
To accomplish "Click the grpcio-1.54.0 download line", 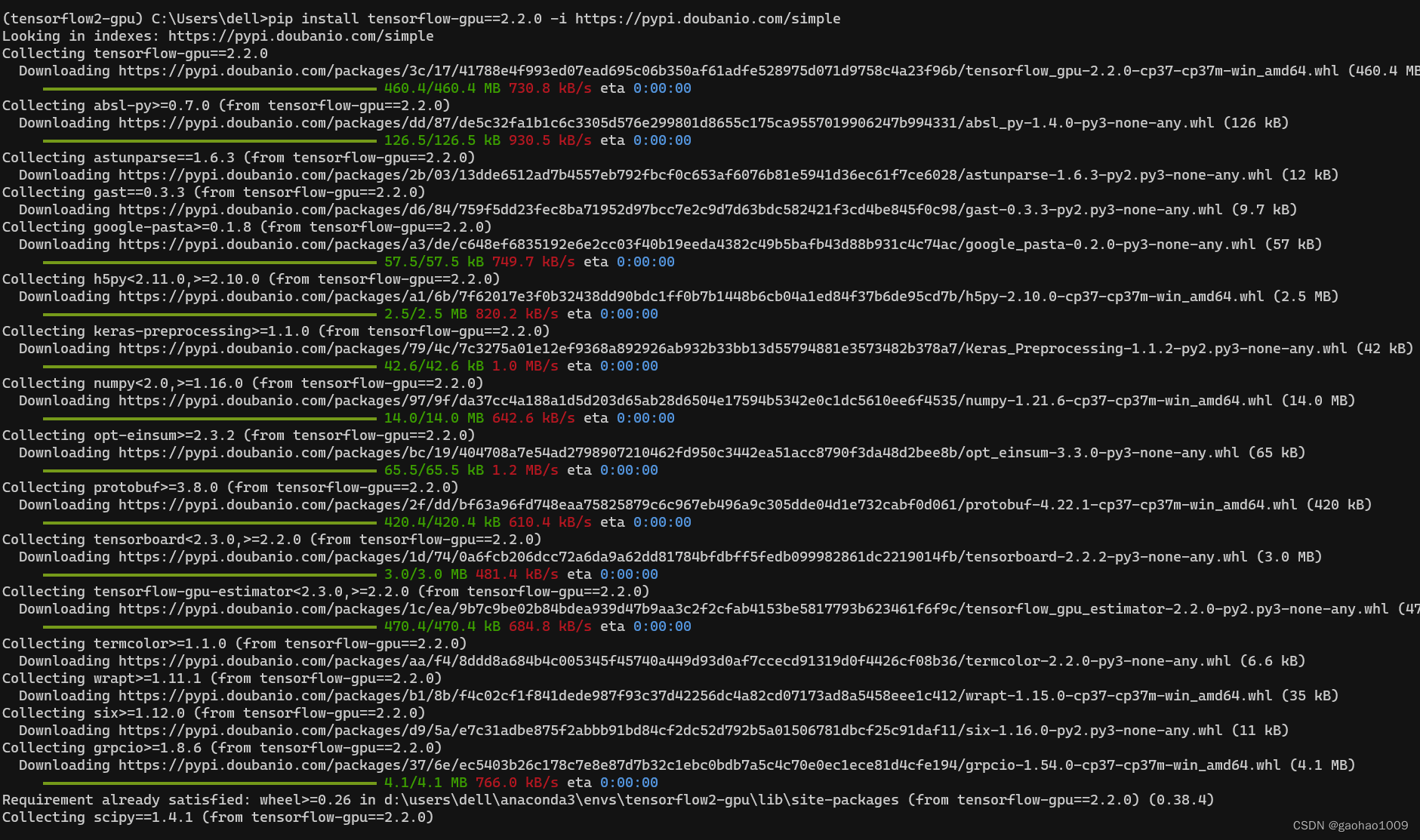I will click(687, 765).
